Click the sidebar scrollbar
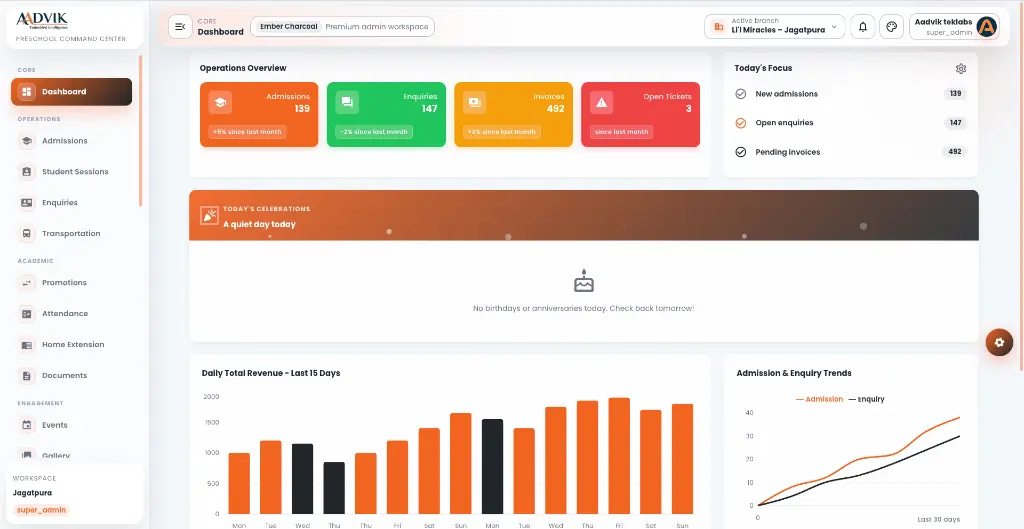 click(140, 131)
